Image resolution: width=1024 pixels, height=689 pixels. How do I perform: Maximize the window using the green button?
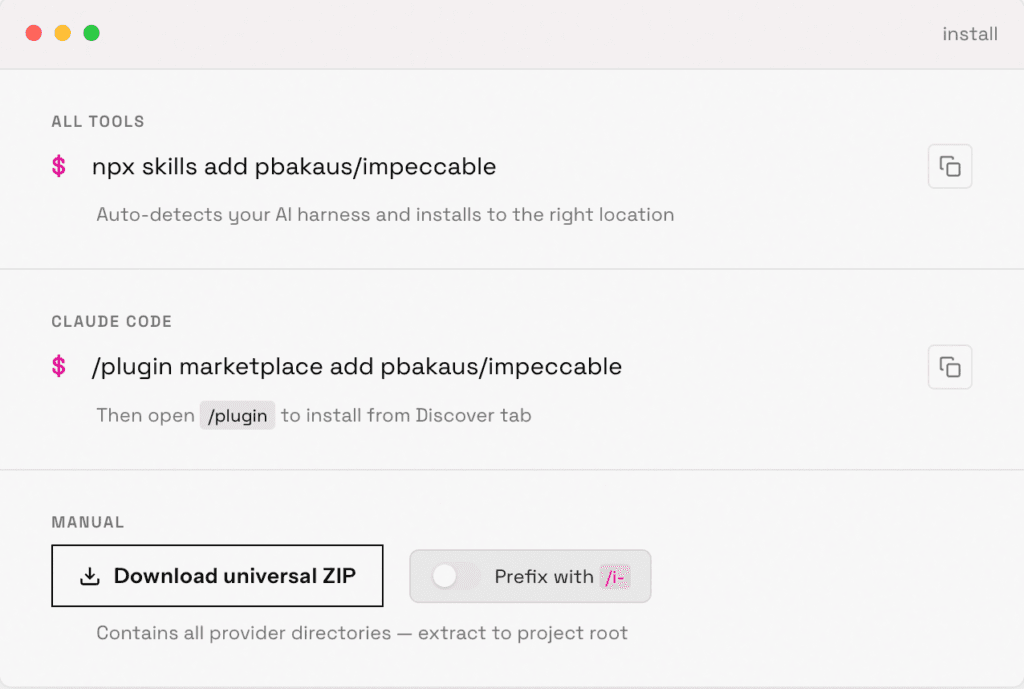pos(91,33)
